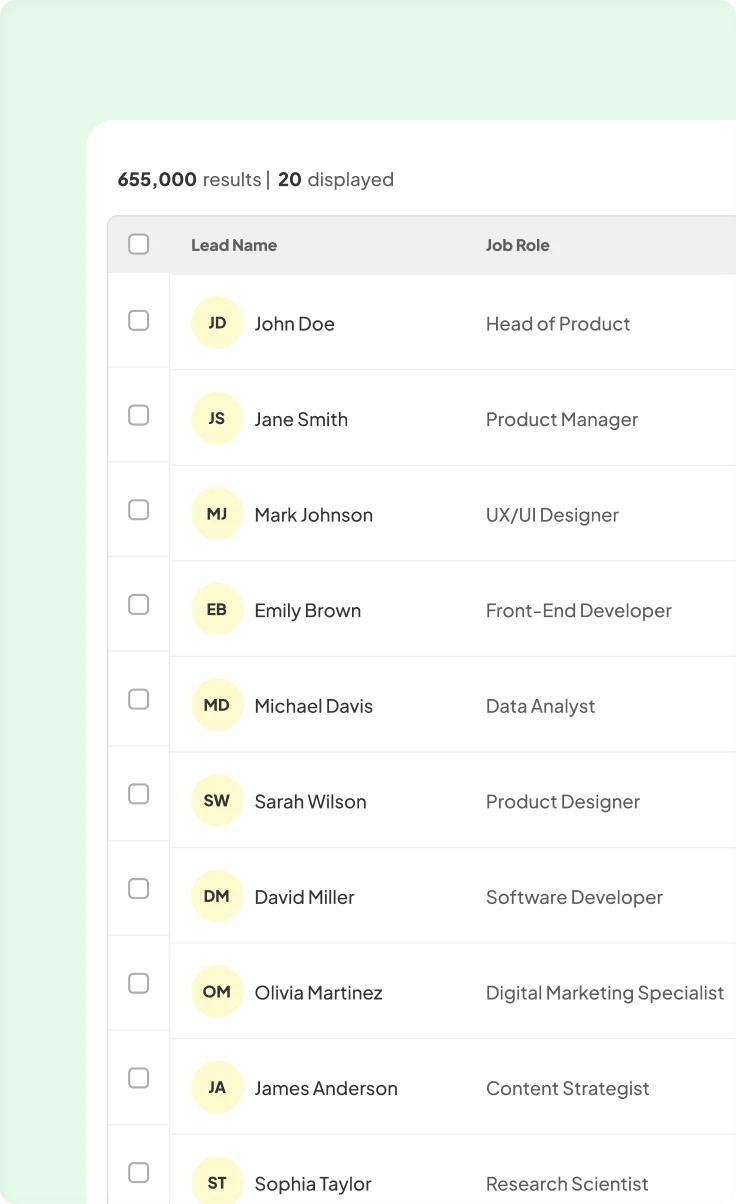Select the Content Strategist cell

click(x=568, y=1088)
